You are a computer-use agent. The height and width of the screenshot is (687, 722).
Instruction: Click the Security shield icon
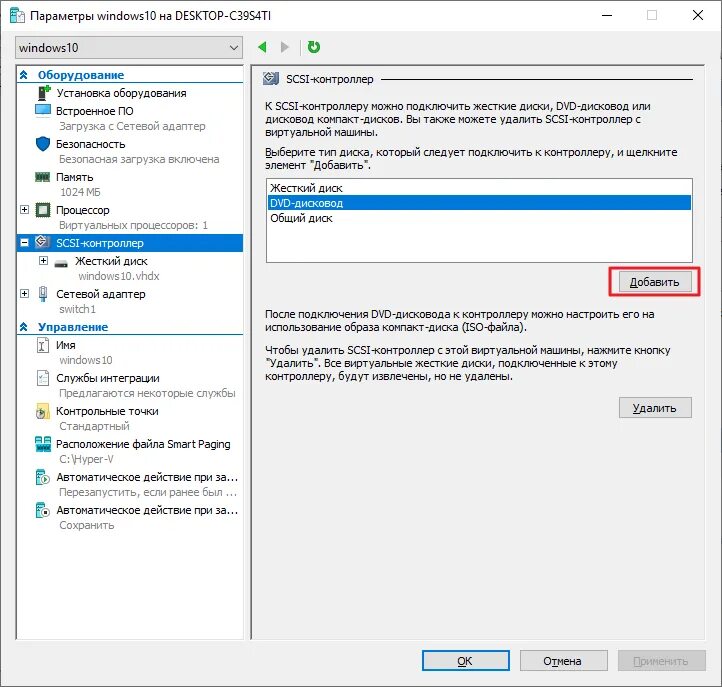point(43,144)
